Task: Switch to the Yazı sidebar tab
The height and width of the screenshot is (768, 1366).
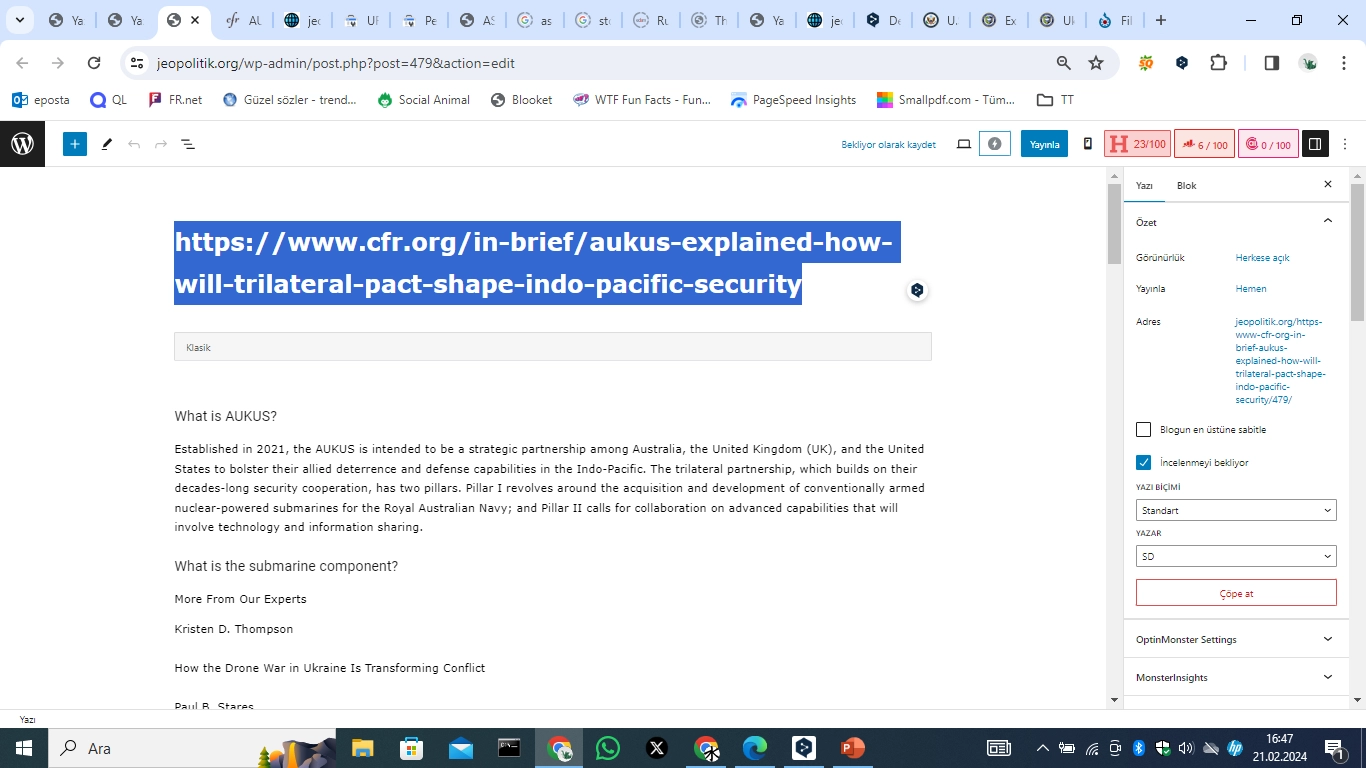Action: tap(1145, 185)
